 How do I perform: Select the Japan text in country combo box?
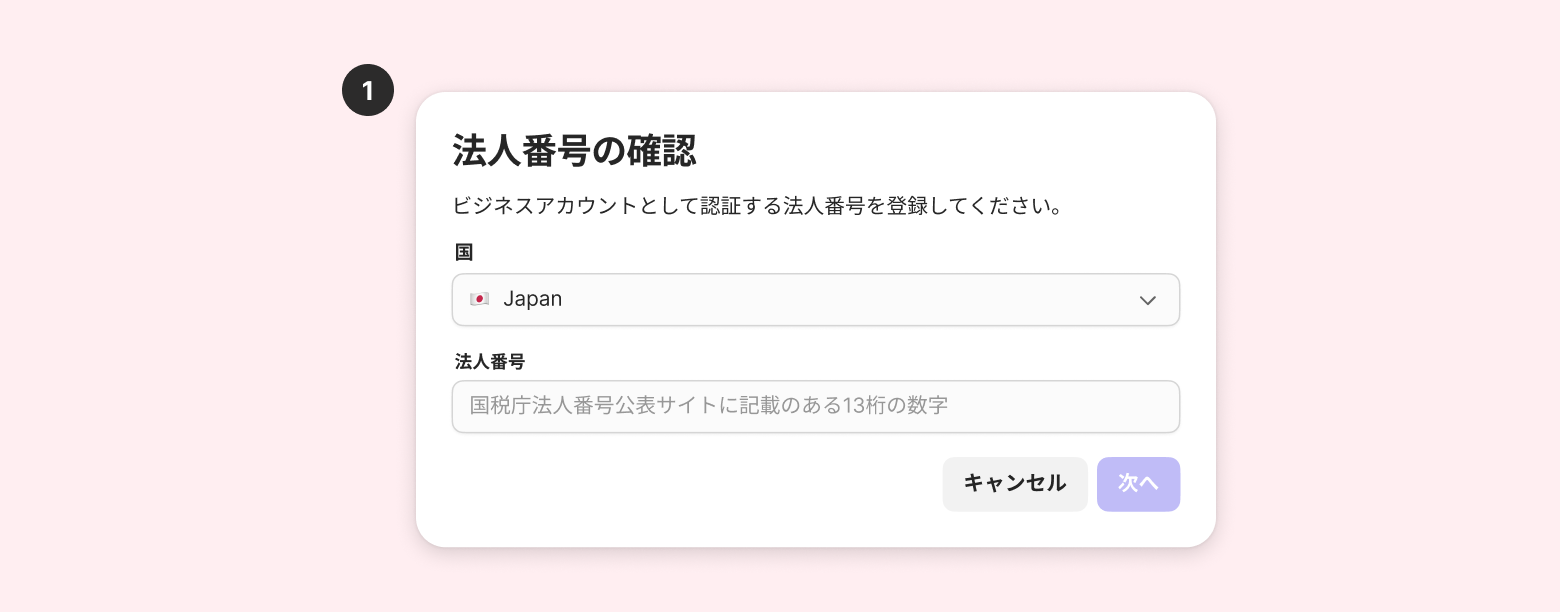point(532,299)
